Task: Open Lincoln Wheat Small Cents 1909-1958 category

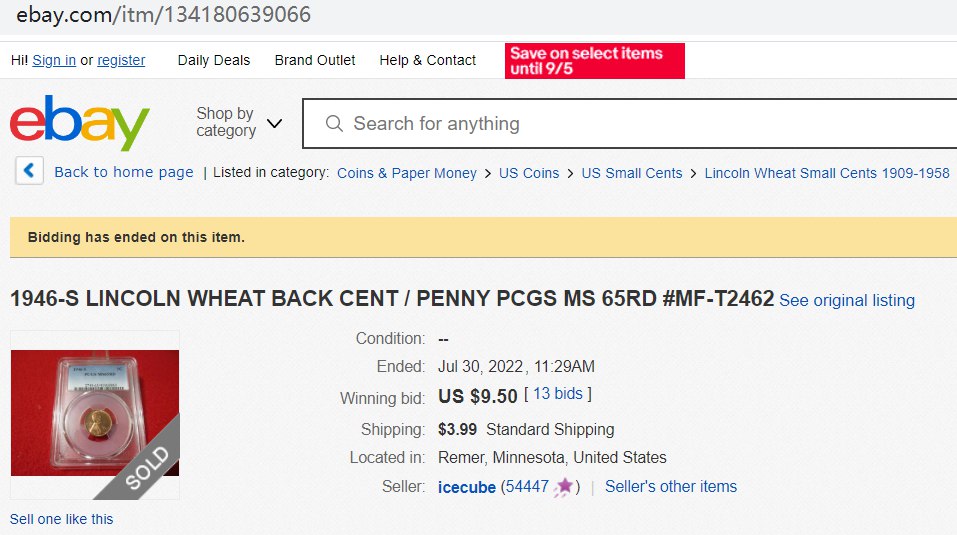Action: pyautogui.click(x=827, y=173)
